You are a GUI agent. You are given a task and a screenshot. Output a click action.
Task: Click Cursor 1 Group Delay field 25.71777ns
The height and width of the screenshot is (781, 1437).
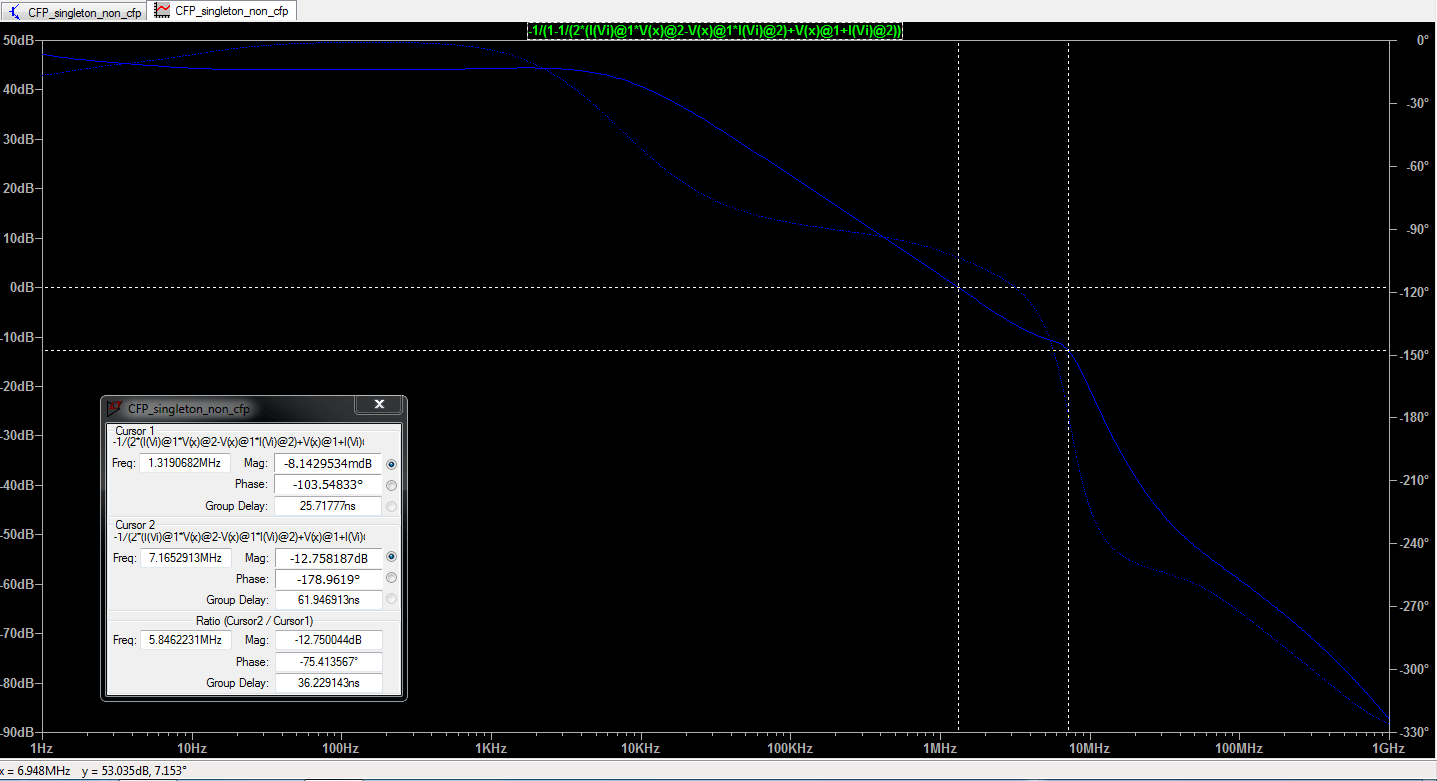(x=327, y=506)
